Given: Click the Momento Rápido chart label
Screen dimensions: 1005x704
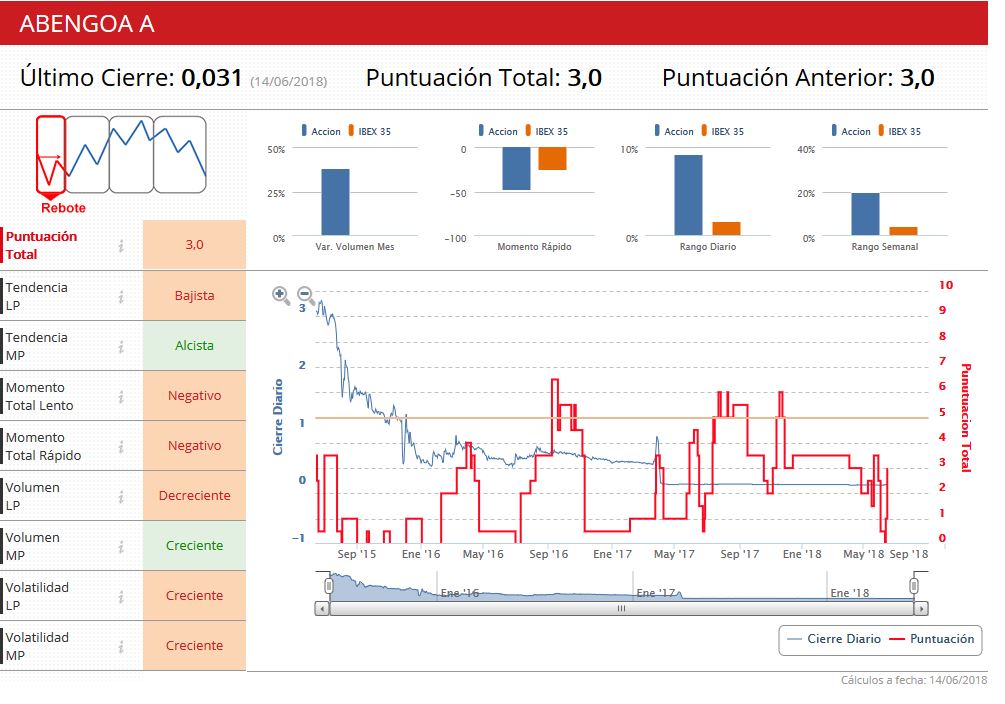Looking at the screenshot, I should click(x=534, y=247).
